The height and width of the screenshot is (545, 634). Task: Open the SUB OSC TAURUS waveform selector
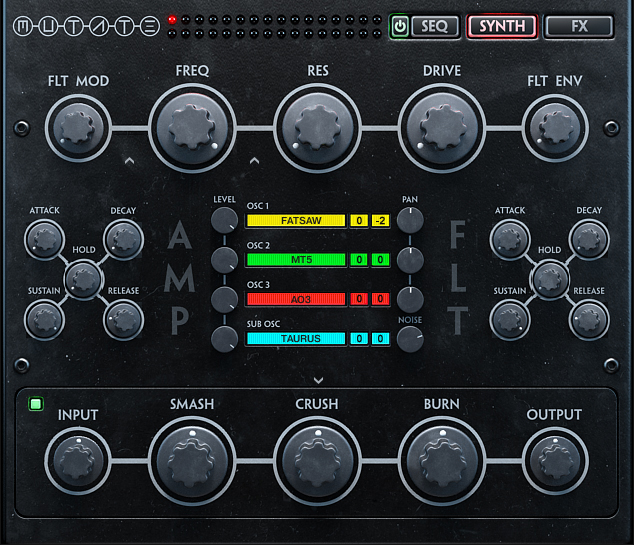tap(295, 339)
